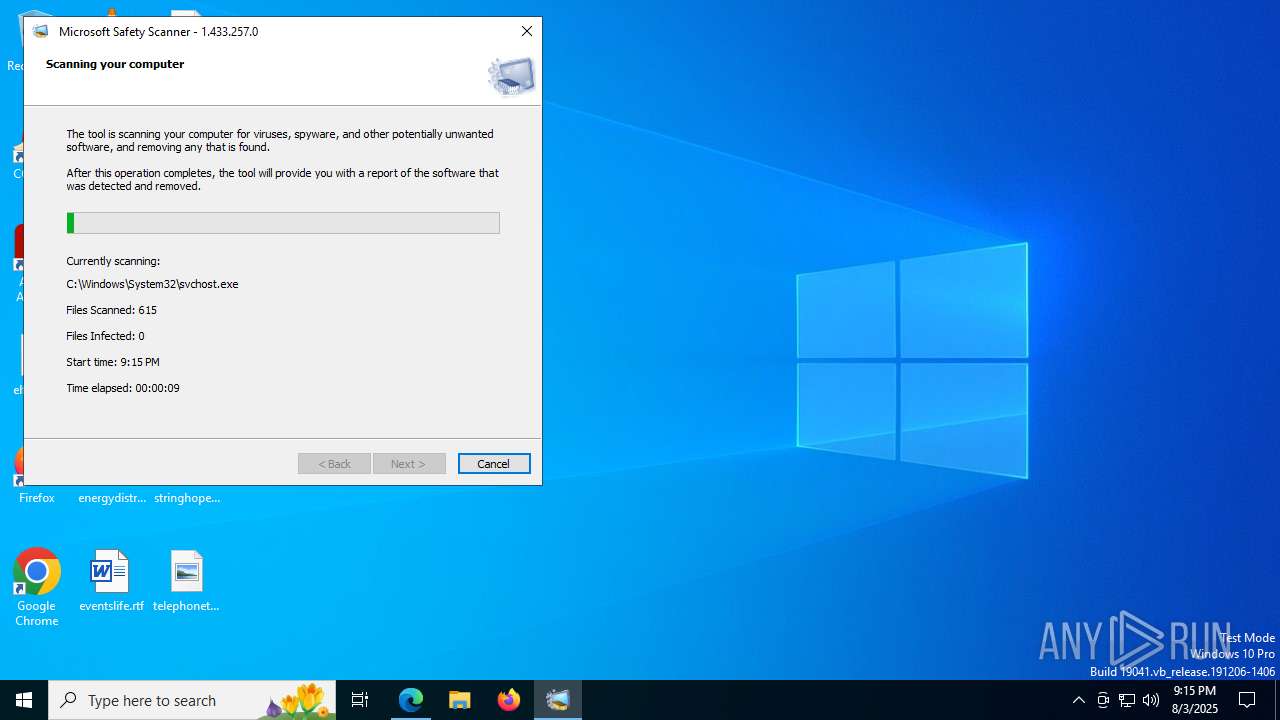Click the Files Infected: 0 text
Screen dimensions: 1280x720
pyautogui.click(x=105, y=336)
